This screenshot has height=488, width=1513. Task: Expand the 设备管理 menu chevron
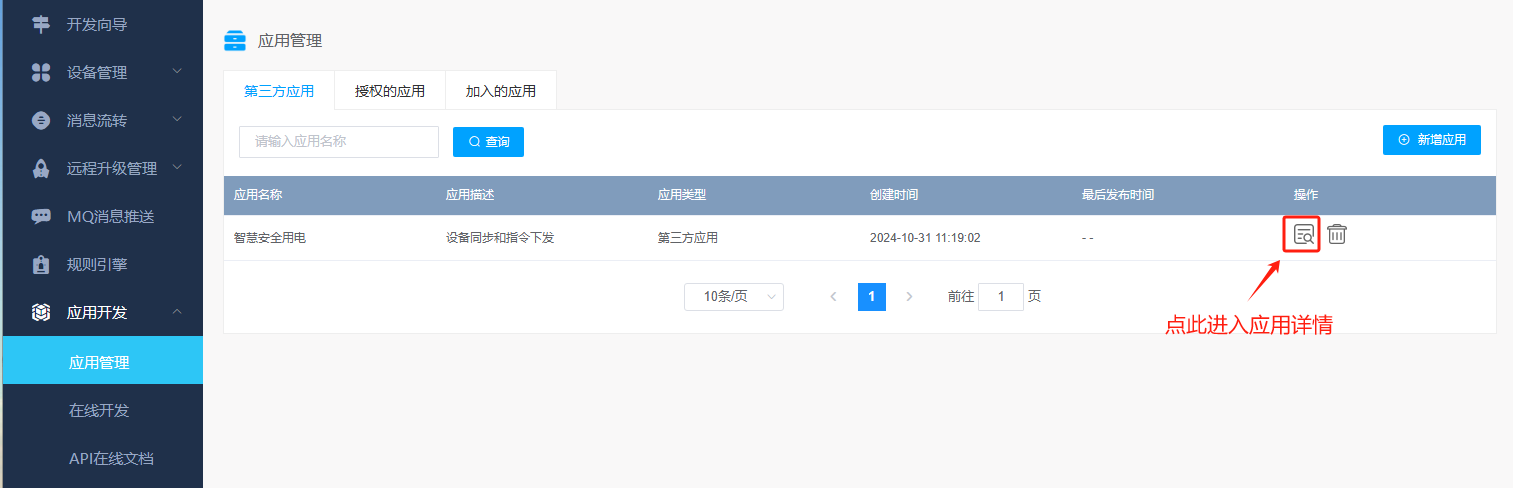click(x=177, y=71)
